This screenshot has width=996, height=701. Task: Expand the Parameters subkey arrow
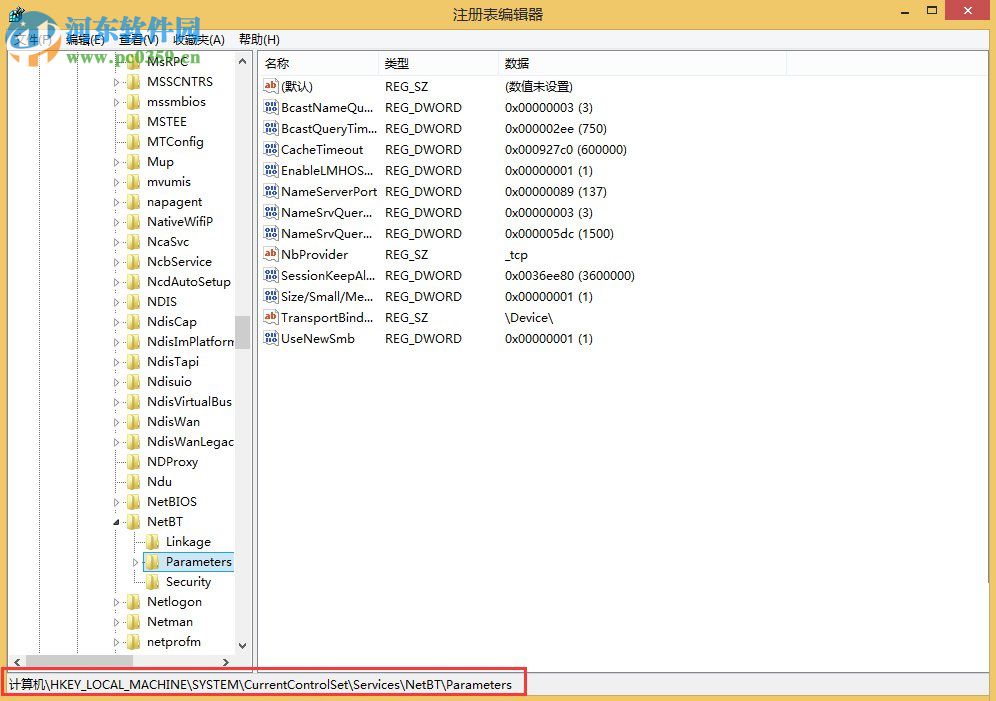134,561
